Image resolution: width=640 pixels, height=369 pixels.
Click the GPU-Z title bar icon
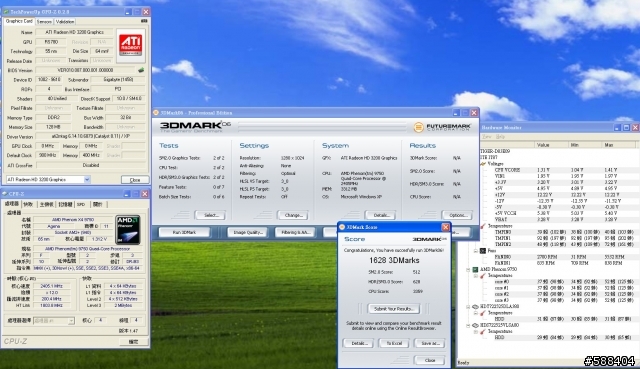(6, 12)
